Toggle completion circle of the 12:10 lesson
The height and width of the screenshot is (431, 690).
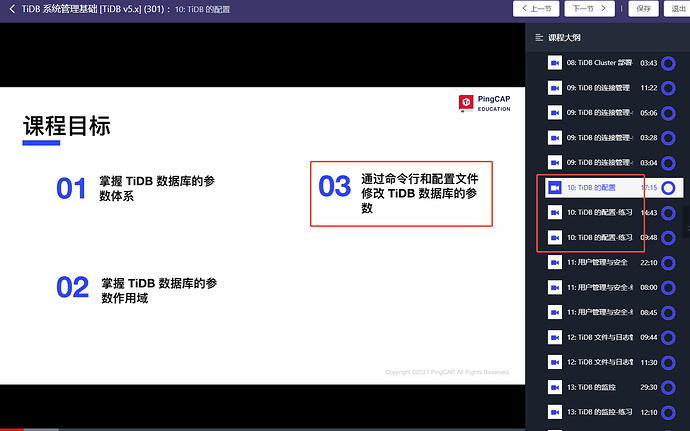coord(668,413)
